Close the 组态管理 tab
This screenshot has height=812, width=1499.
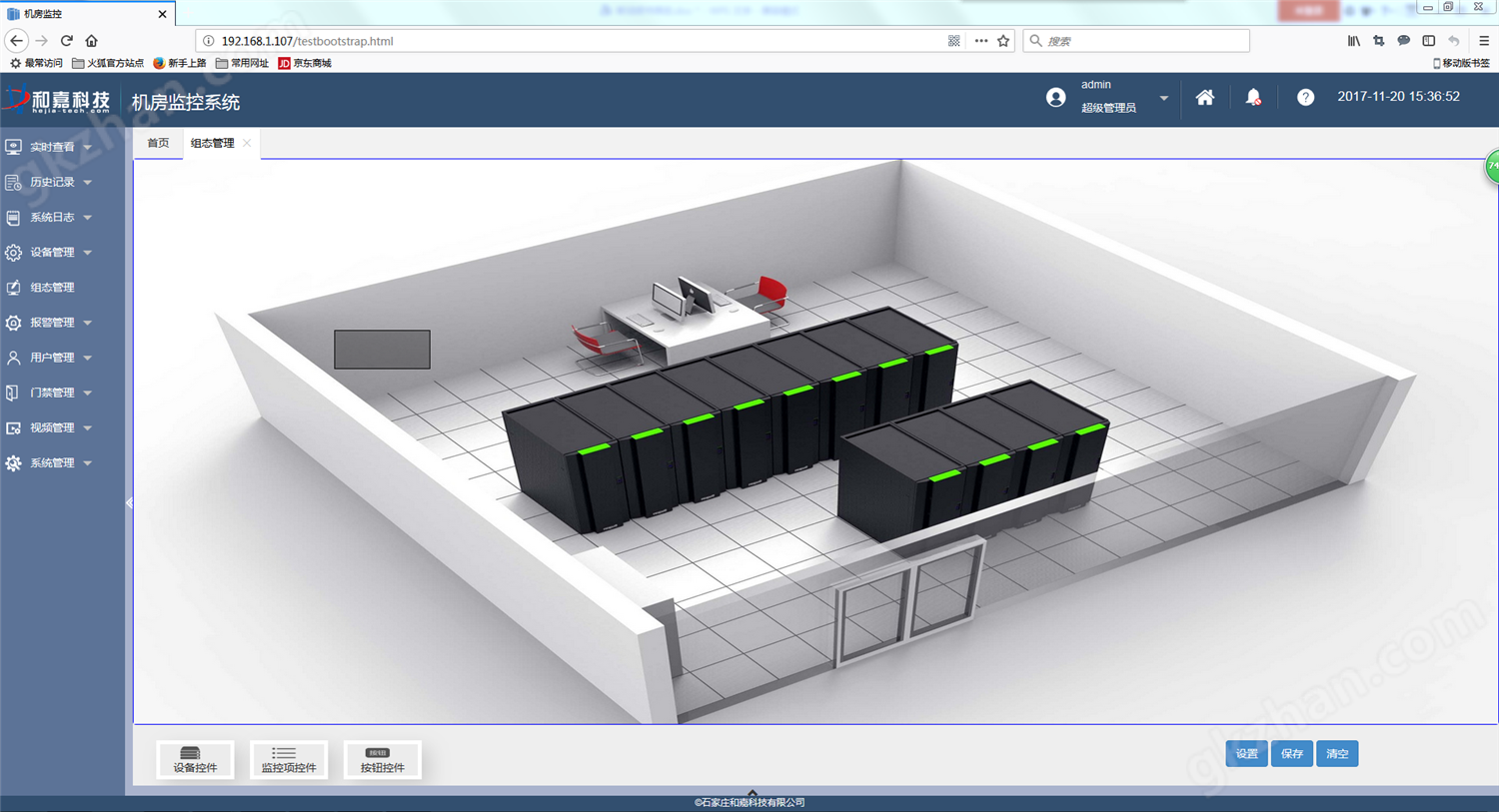pyautogui.click(x=247, y=143)
